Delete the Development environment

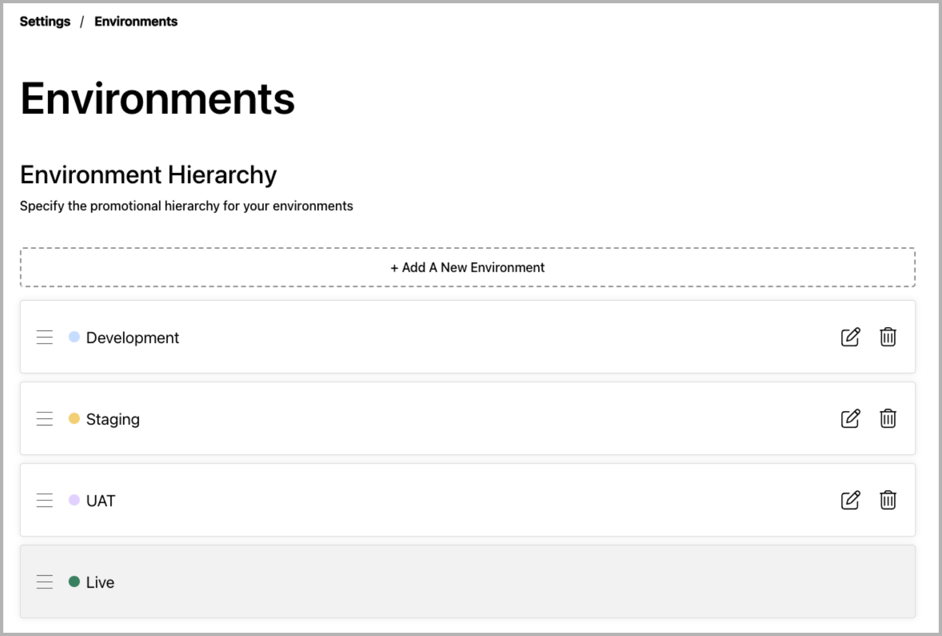pyautogui.click(x=888, y=337)
